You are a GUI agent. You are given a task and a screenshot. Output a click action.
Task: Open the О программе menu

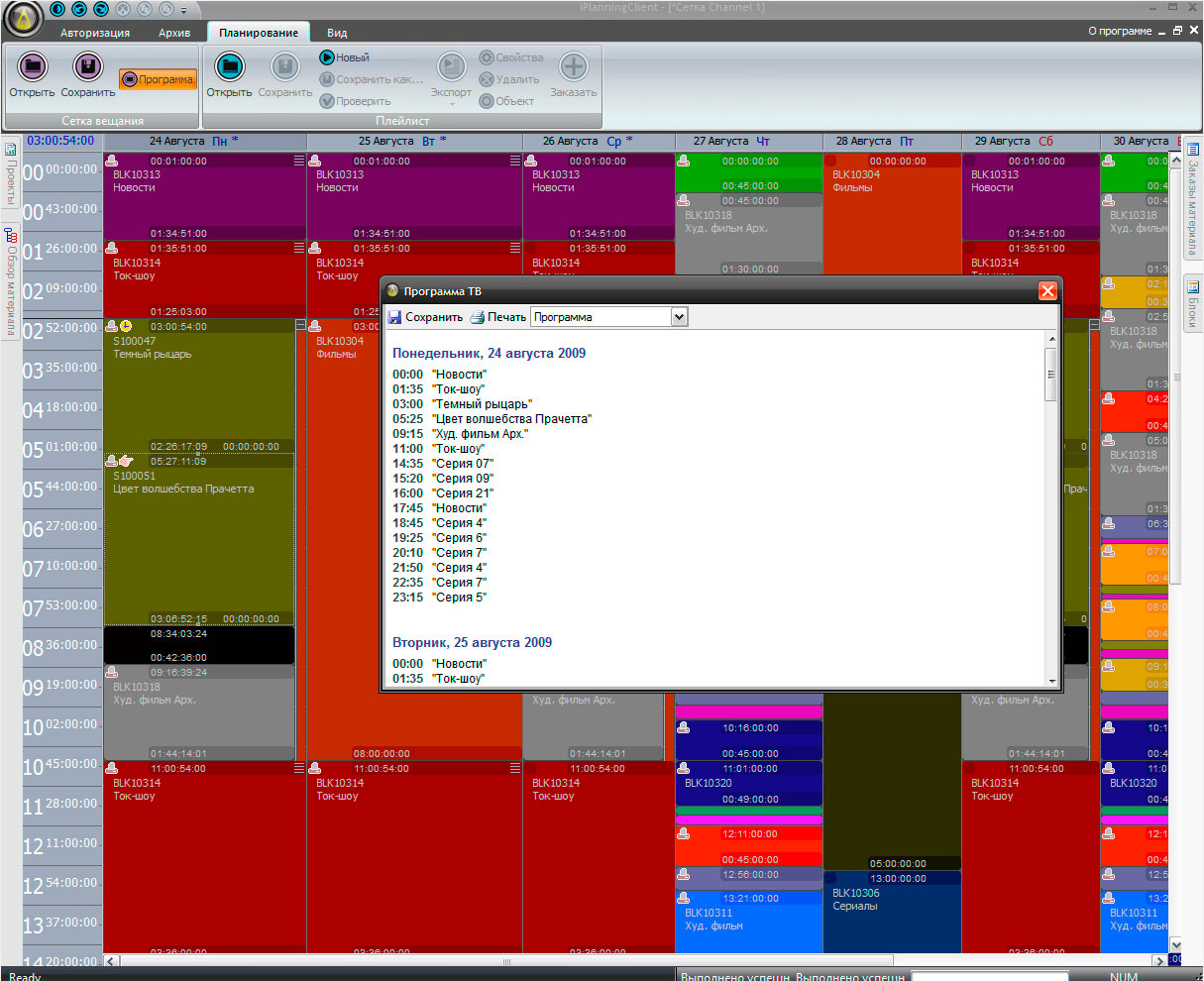point(1120,31)
